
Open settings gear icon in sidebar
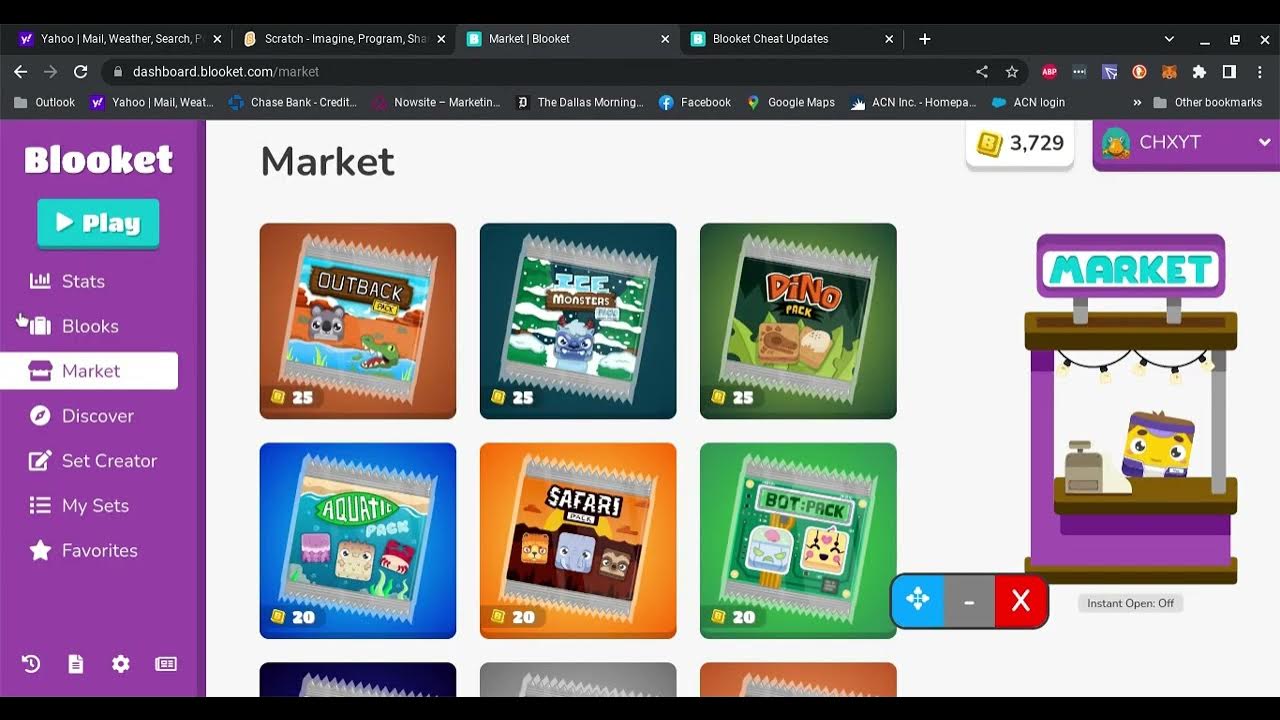[x=121, y=664]
